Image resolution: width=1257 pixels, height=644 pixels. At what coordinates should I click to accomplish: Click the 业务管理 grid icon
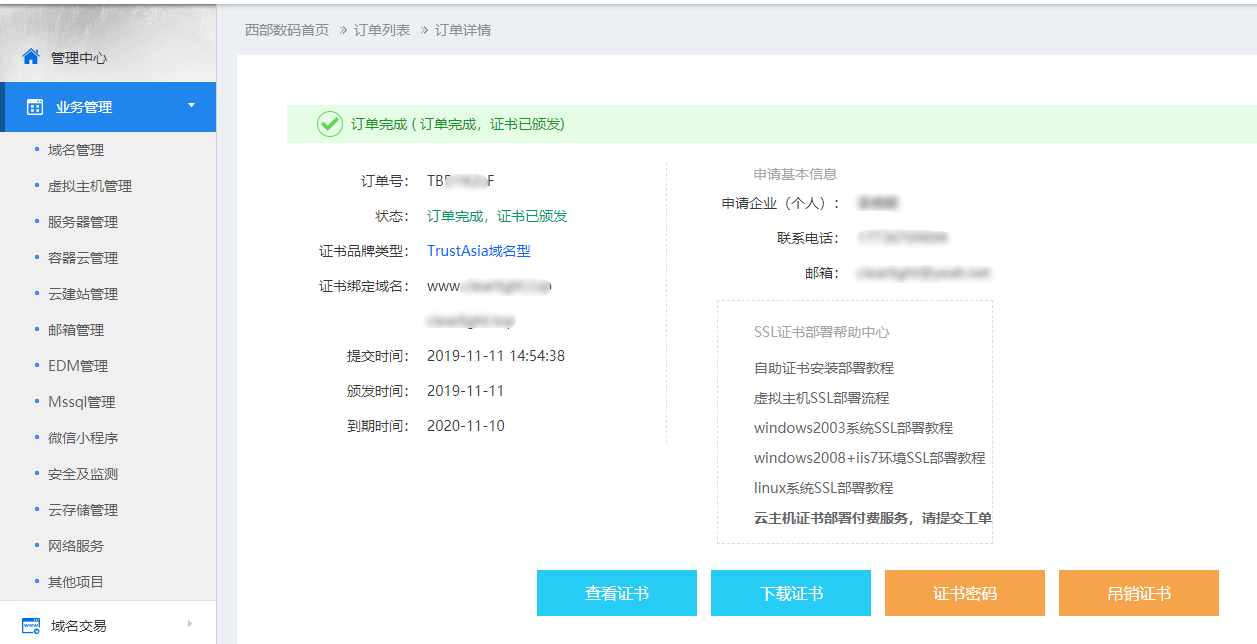click(35, 106)
